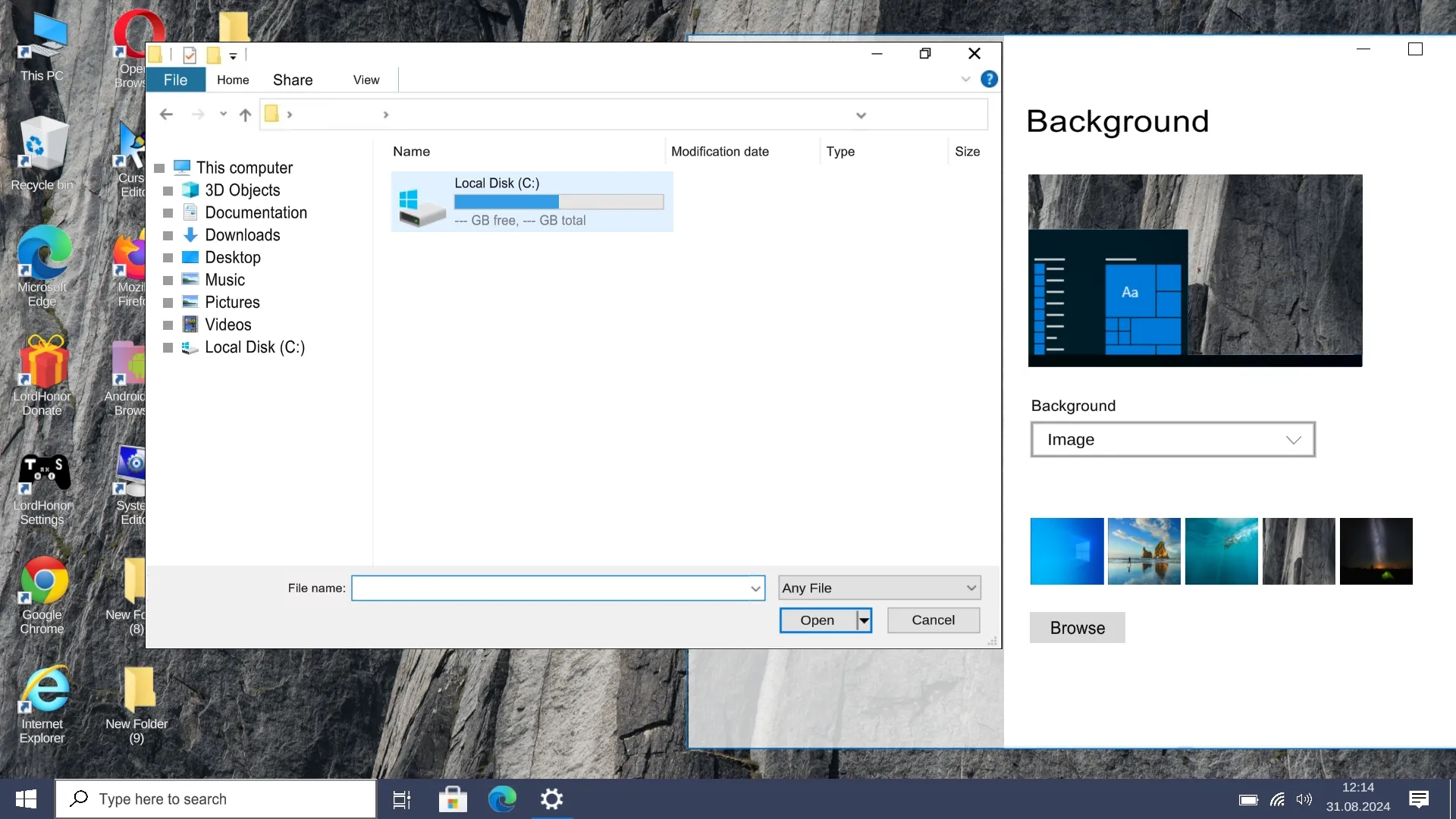Viewport: 1456px width, 819px height.
Task: Expand the Downloads tree node
Action: [x=168, y=236]
